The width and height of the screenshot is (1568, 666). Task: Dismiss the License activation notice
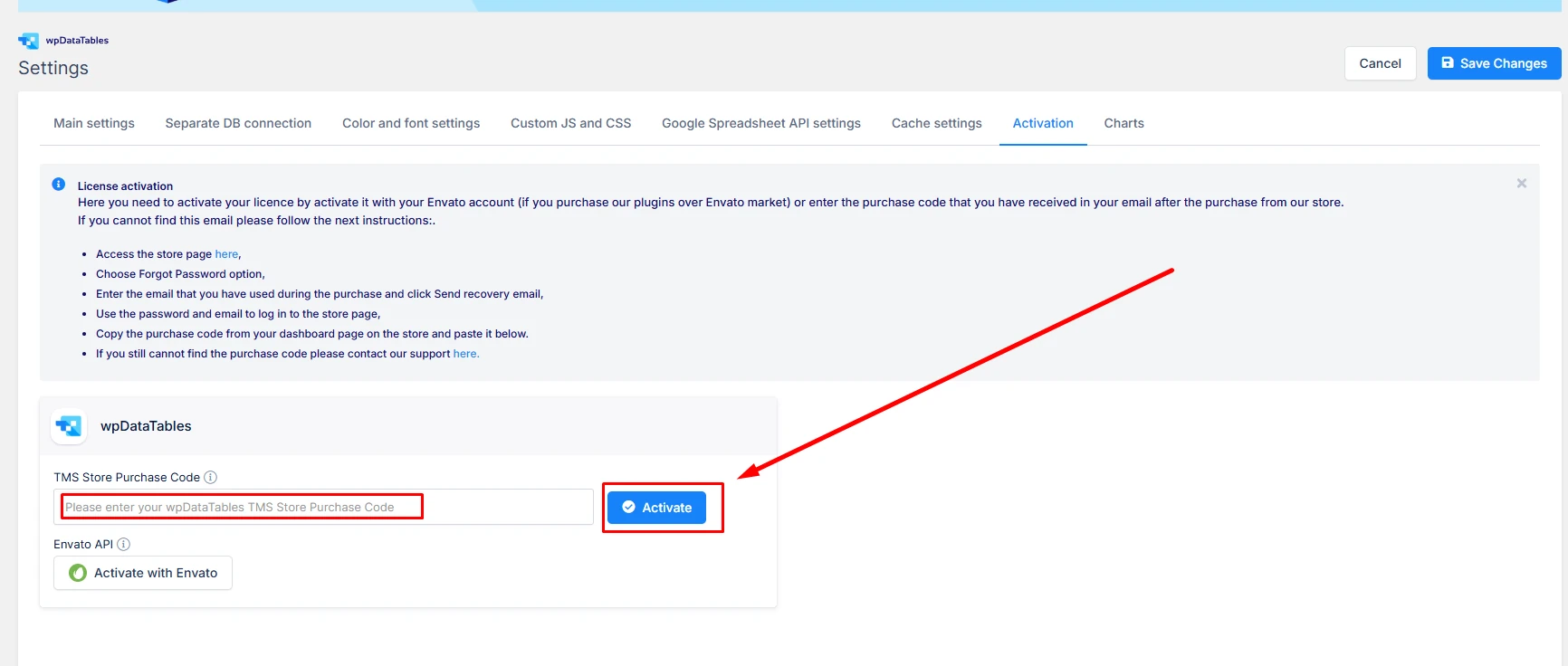[1522, 184]
